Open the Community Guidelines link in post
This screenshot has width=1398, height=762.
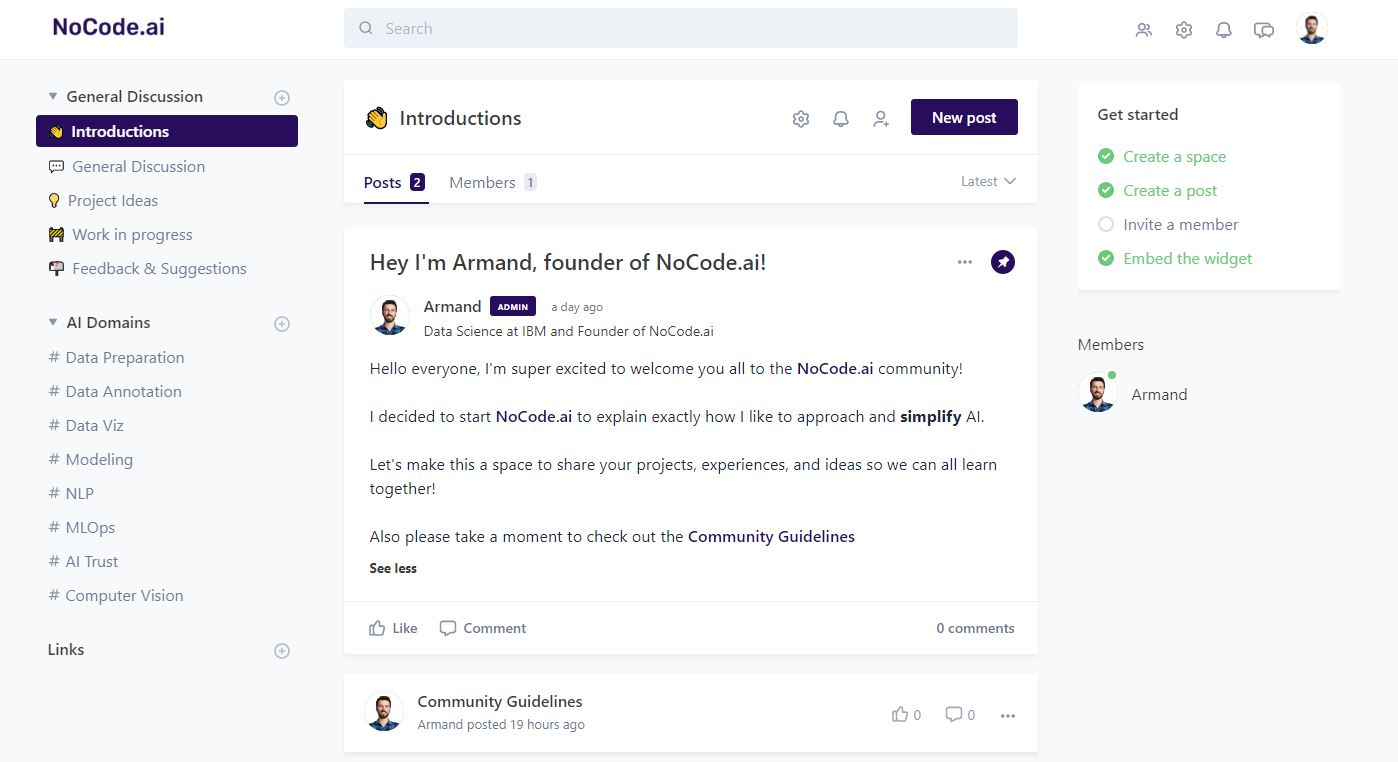click(x=771, y=536)
